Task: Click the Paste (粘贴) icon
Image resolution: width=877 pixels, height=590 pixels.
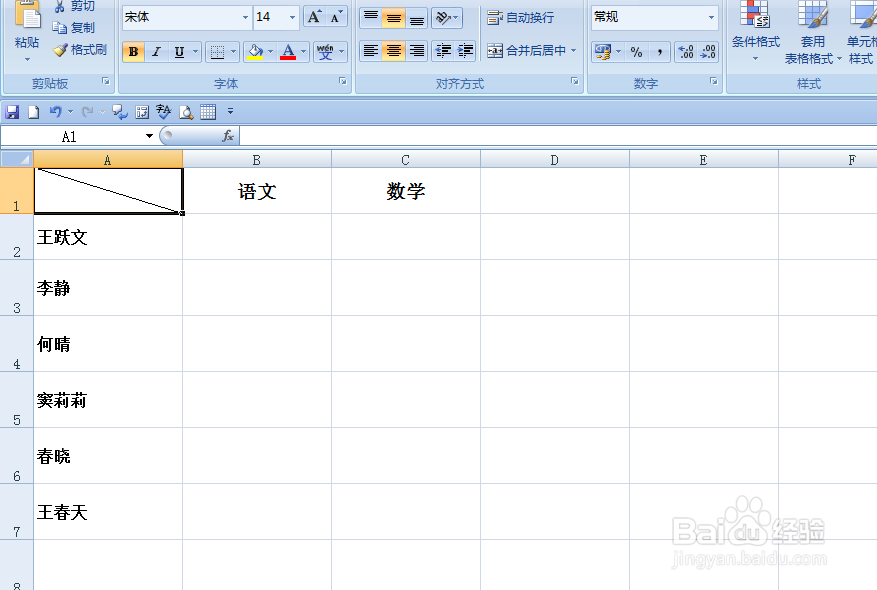Action: point(27,16)
